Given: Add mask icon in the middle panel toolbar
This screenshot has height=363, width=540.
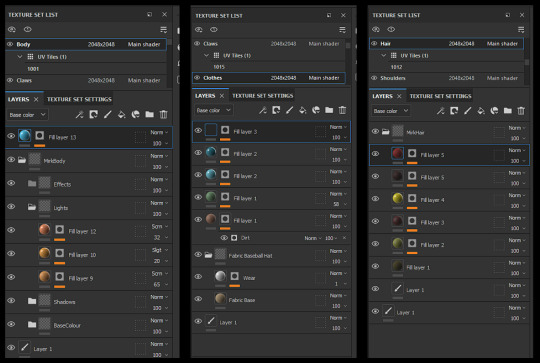Looking at the screenshot, I should (276, 110).
